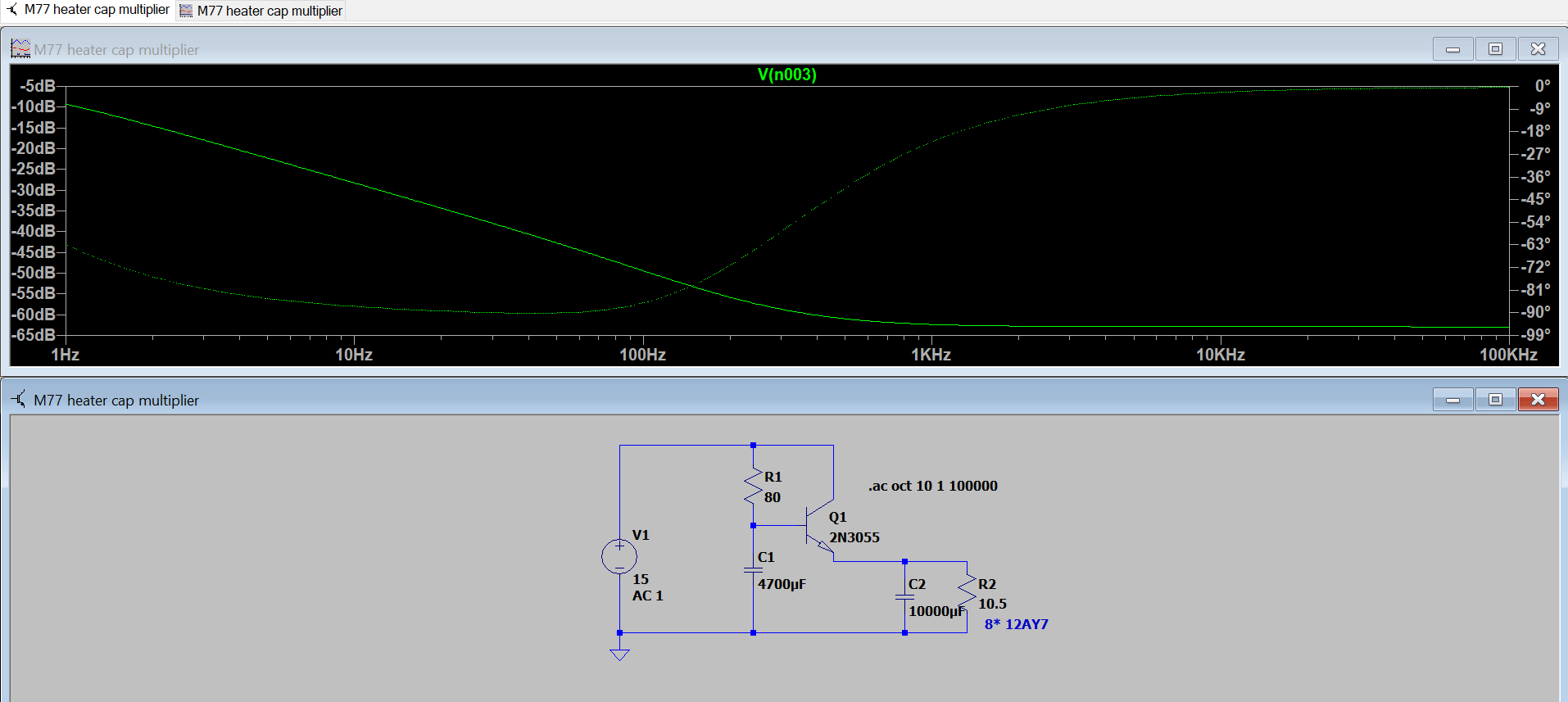Click the -65dB label on magnitude axis
The width and height of the screenshot is (1568, 702).
coord(34,335)
